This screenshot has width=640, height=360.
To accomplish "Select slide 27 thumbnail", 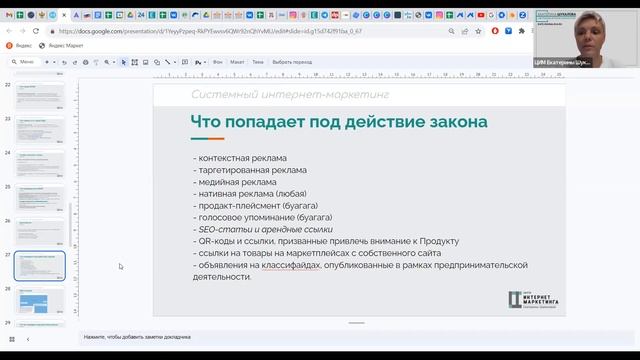I will click(x=40, y=266).
